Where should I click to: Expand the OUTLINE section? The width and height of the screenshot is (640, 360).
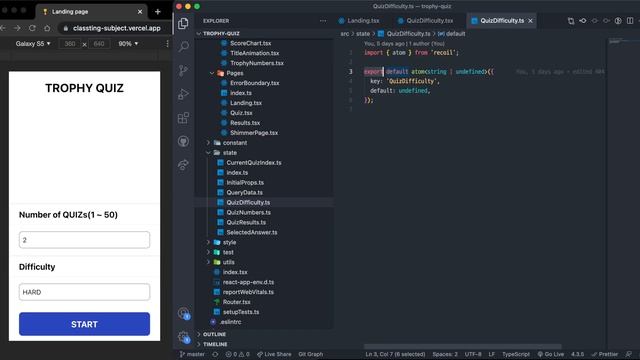[x=214, y=334]
